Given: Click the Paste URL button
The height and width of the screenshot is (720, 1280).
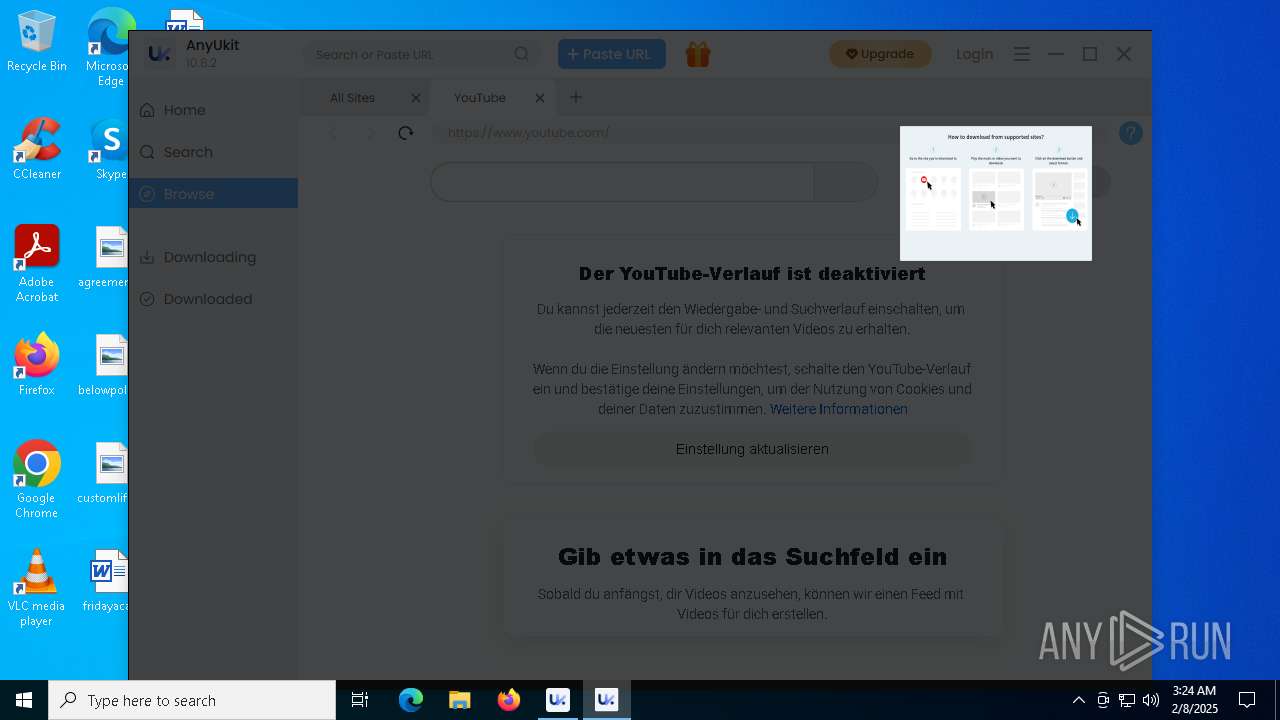Looking at the screenshot, I should [612, 54].
